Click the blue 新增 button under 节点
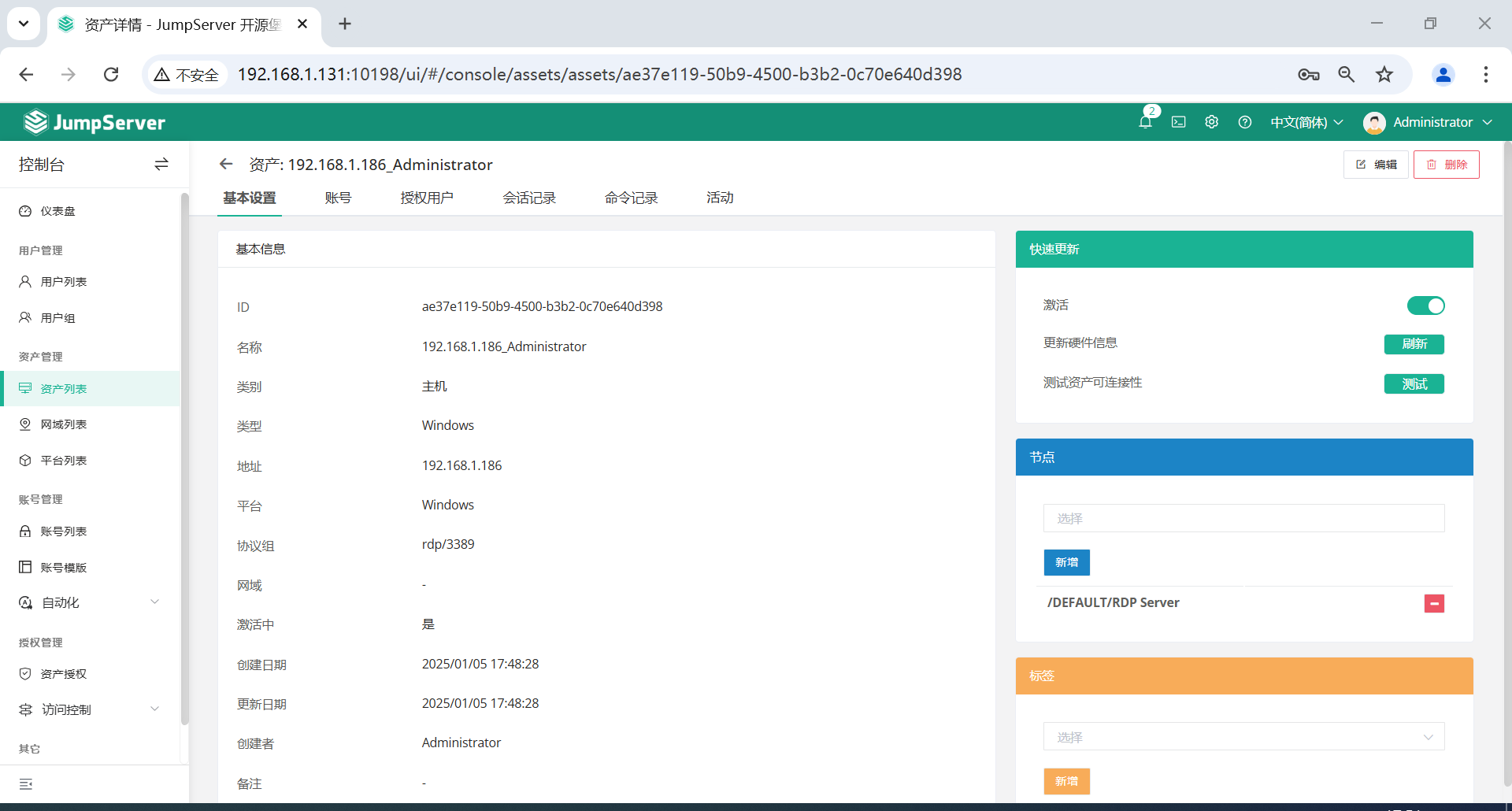 [x=1067, y=562]
